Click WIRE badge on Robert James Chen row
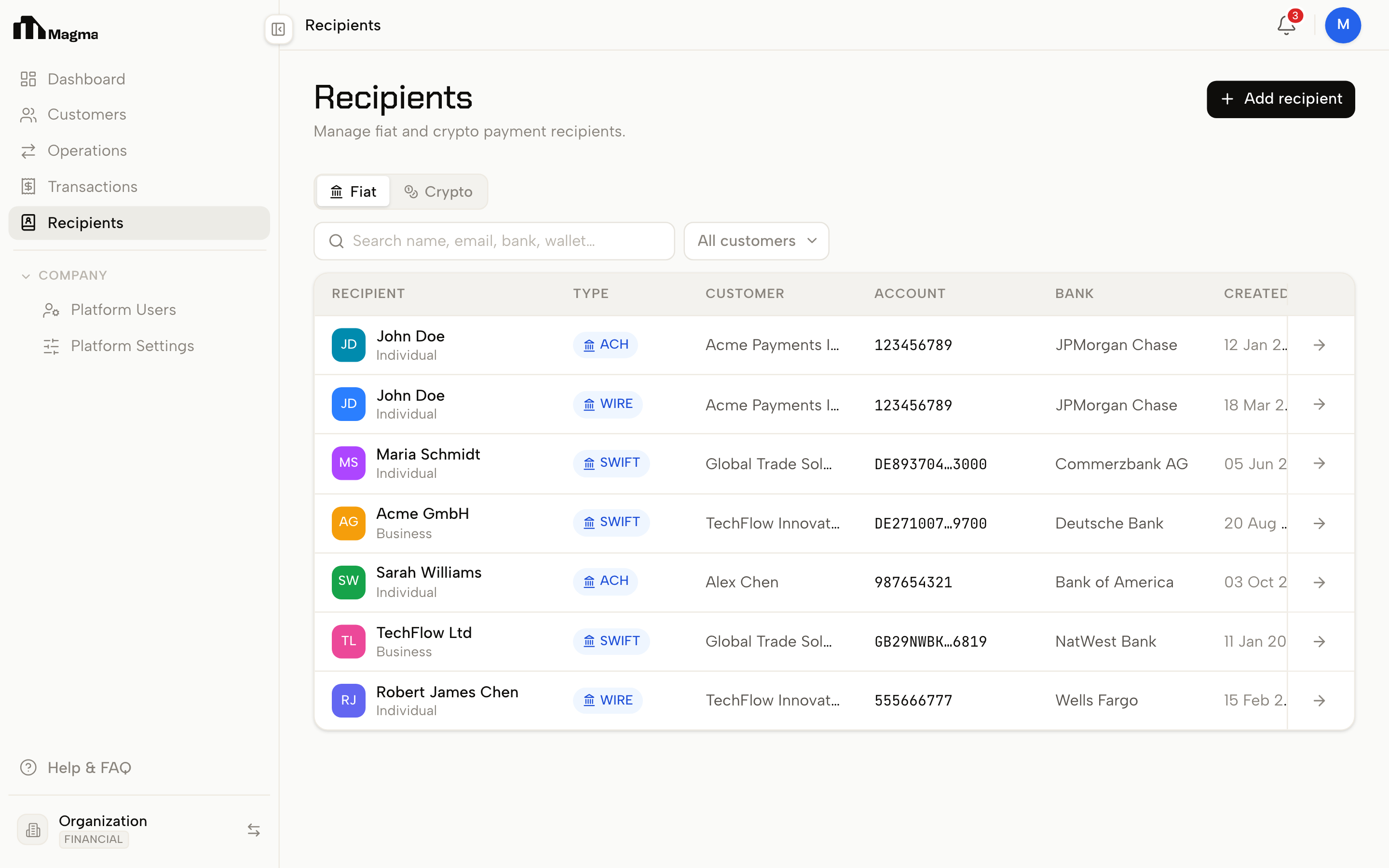 coord(608,700)
